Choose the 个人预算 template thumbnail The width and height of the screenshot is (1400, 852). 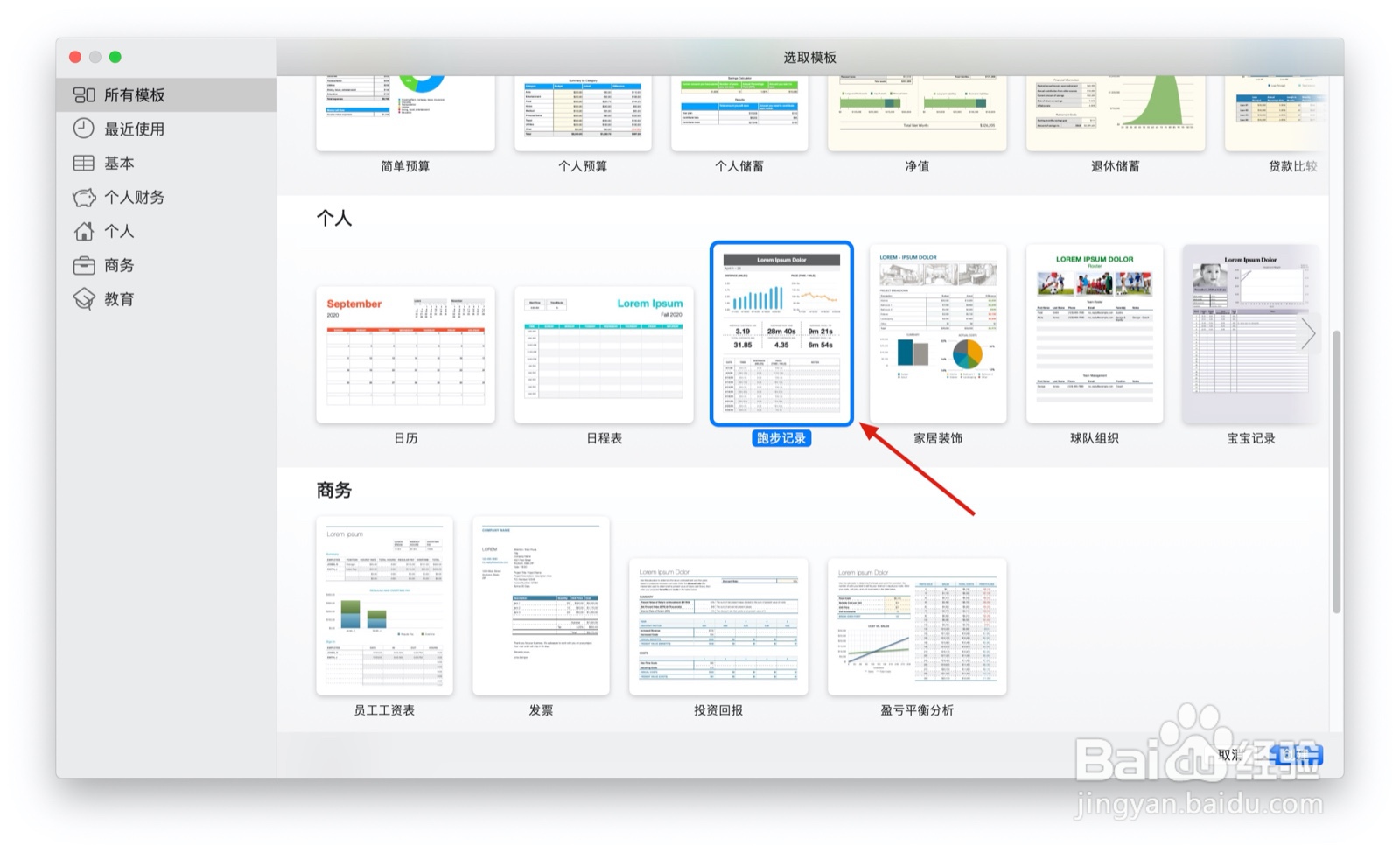click(x=583, y=113)
